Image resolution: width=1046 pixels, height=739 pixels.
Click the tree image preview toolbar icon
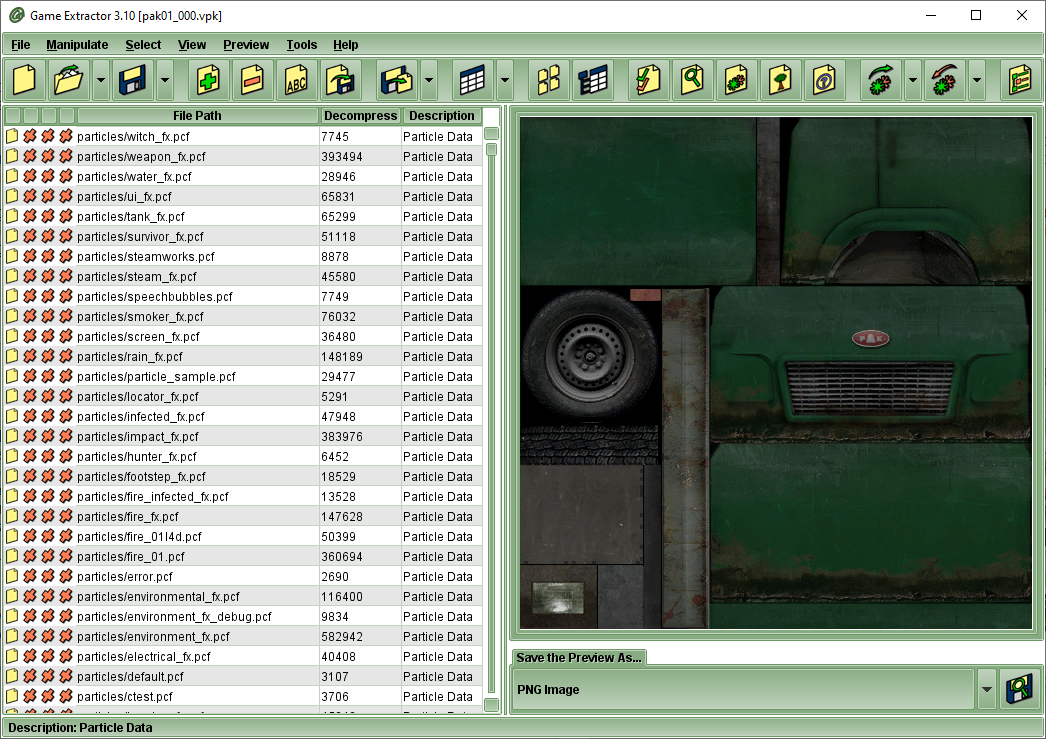pyautogui.click(x=780, y=80)
